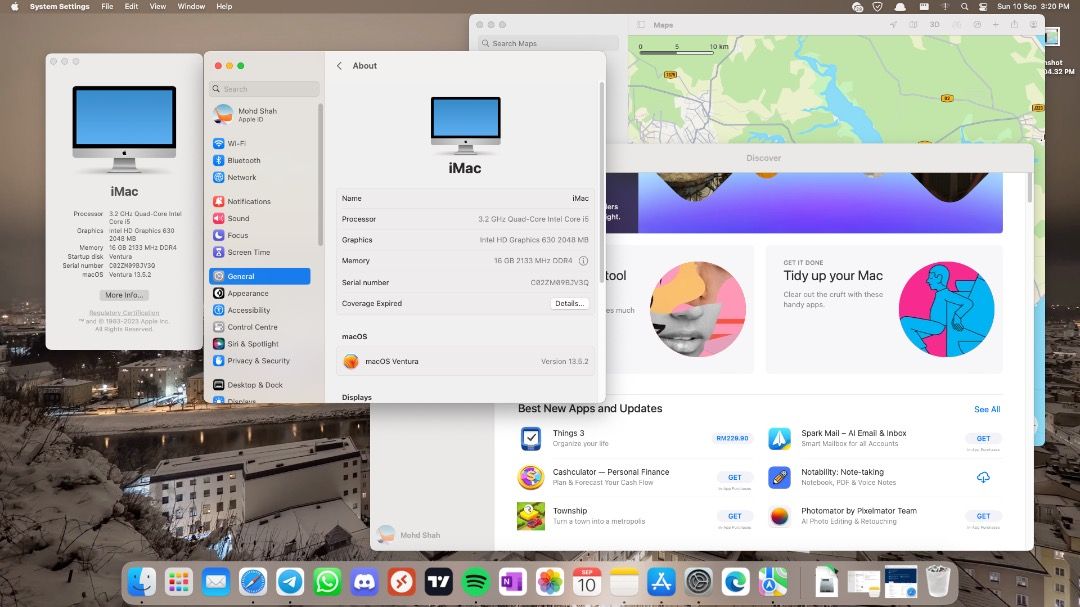Open the Regulatory Certification link

pyautogui.click(x=124, y=313)
